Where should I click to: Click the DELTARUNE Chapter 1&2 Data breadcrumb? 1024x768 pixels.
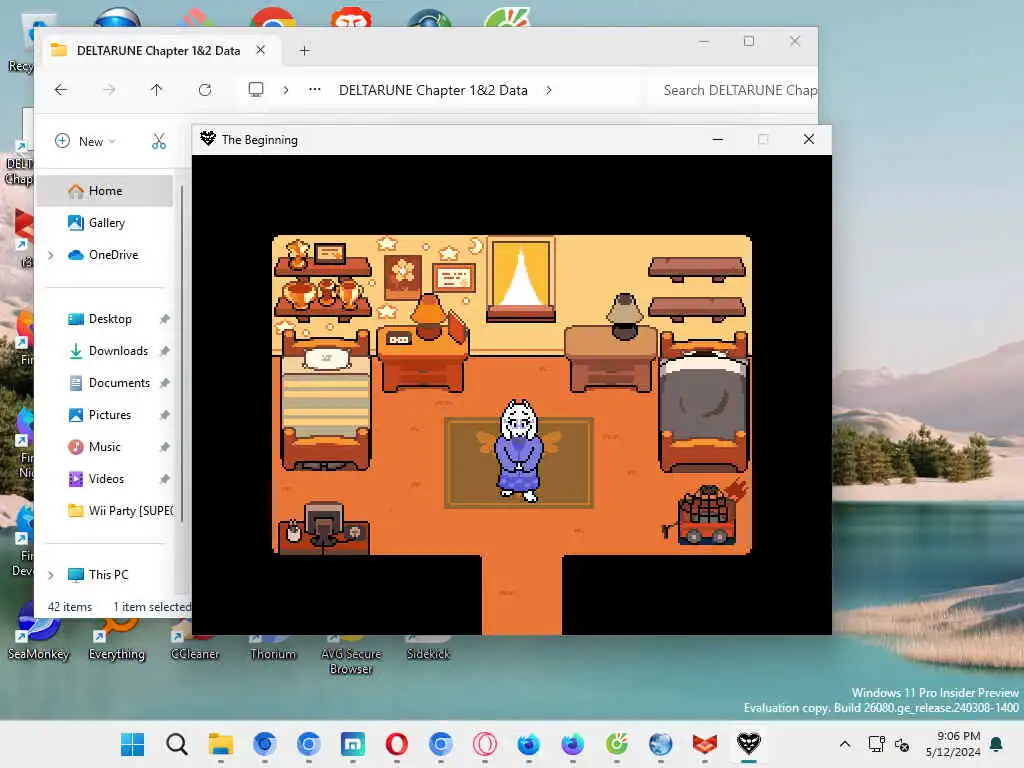[433, 90]
